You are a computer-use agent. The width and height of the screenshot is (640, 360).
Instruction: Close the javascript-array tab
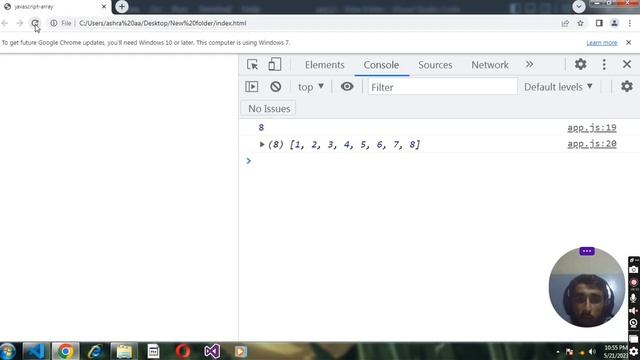[x=104, y=7]
